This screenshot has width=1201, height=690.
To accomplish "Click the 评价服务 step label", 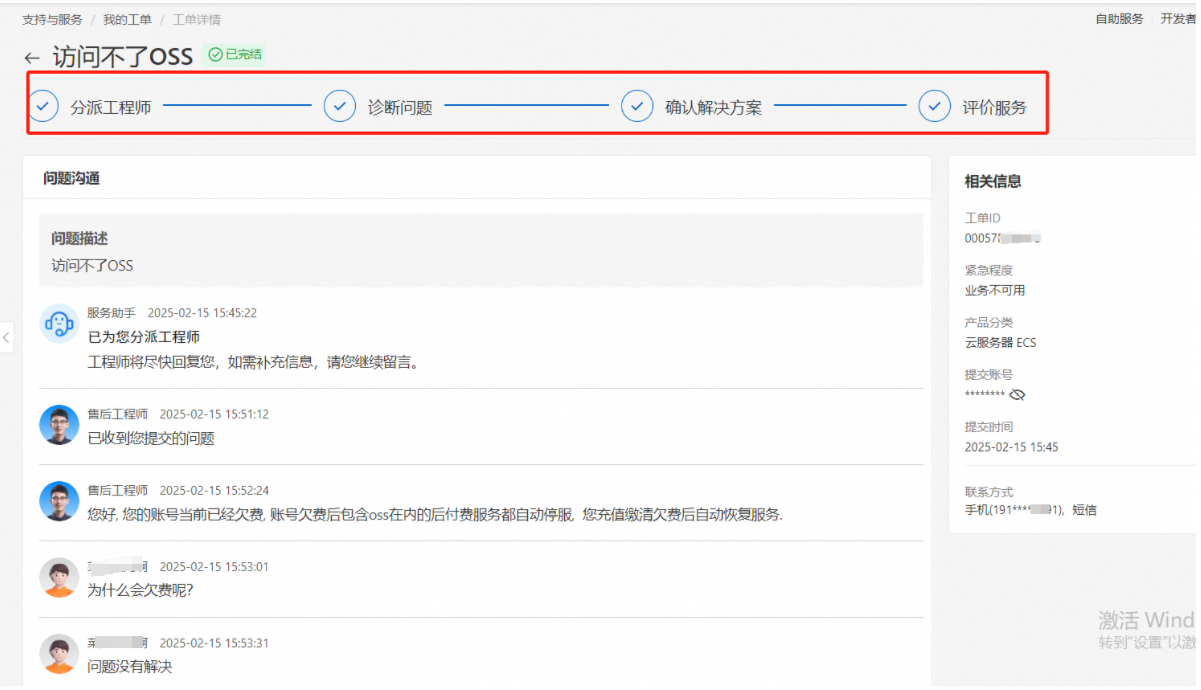I will (994, 107).
